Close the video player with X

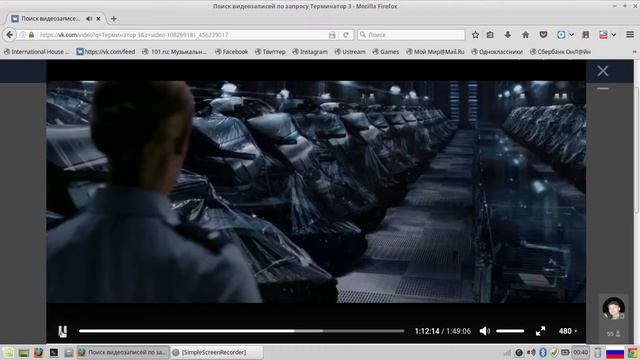point(603,71)
